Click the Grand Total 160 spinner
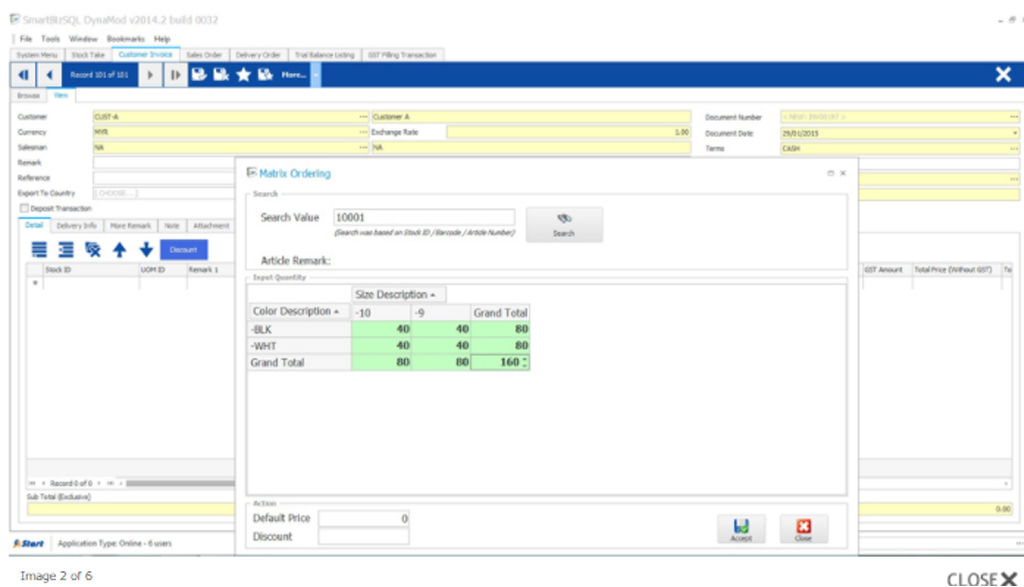The height and width of the screenshot is (587, 1024). click(x=524, y=362)
